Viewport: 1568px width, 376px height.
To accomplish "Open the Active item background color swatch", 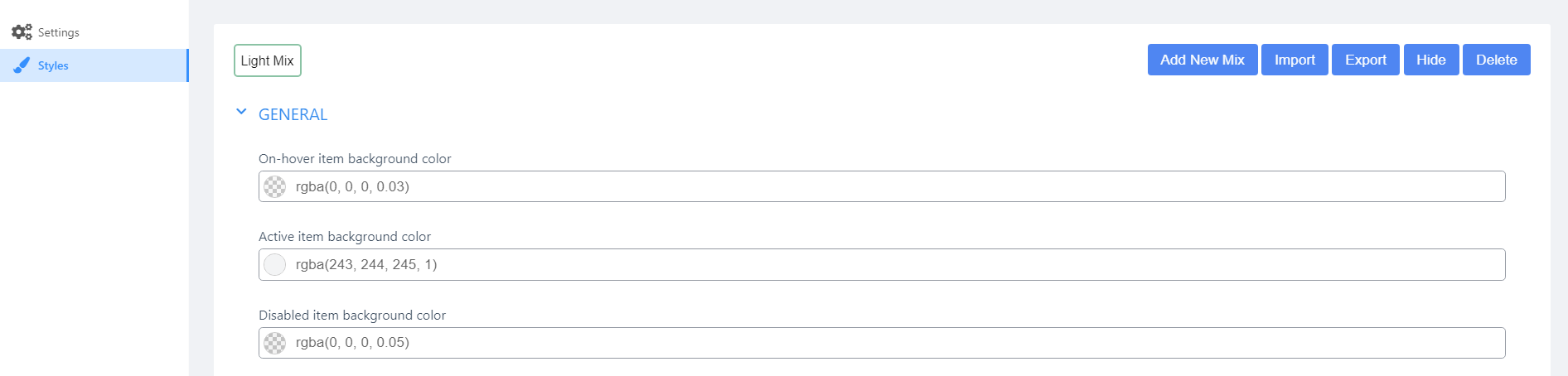I will coord(275,265).
